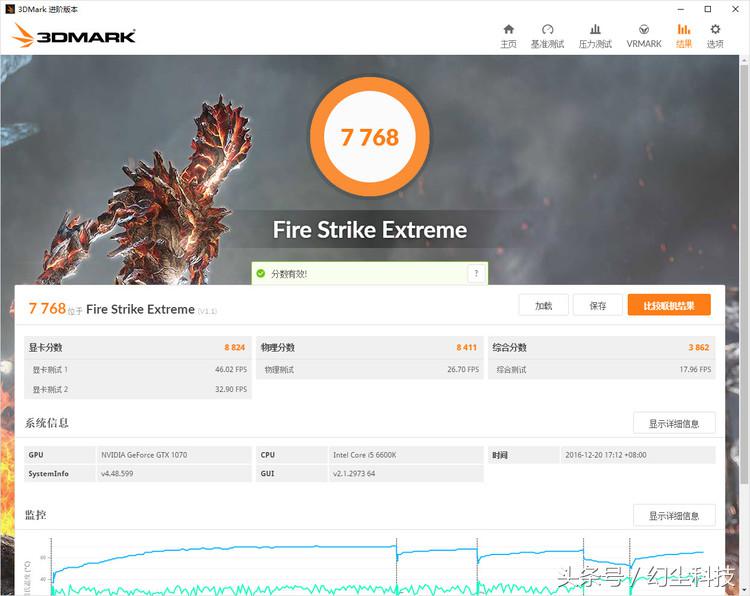Click the question mark help button

coord(475,273)
